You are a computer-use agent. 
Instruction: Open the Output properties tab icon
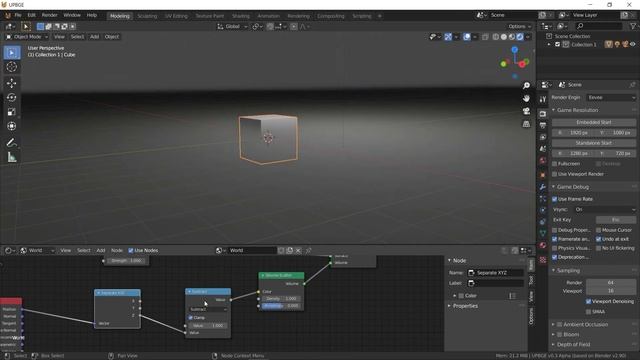[543, 125]
